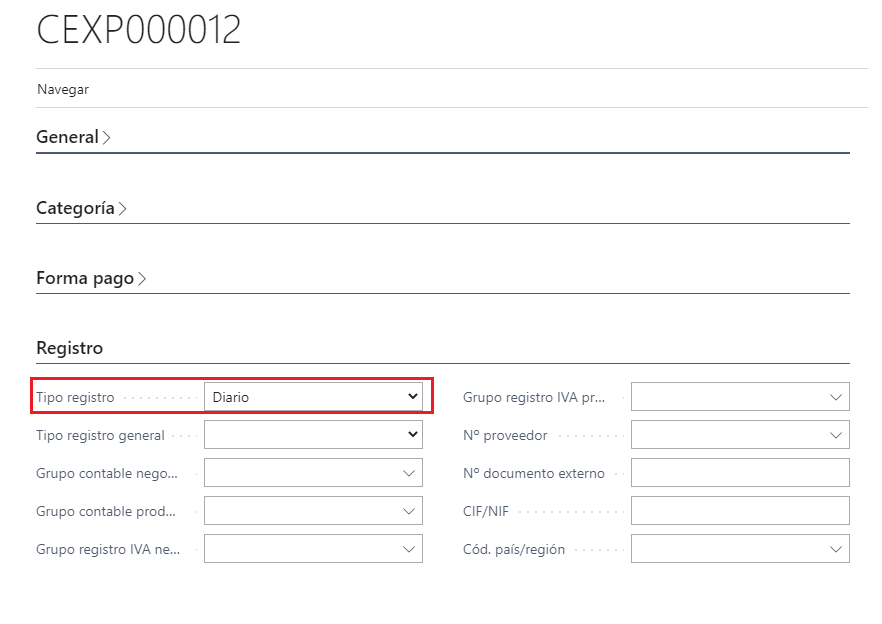Screen dimensions: 882x624
Task: Click the CIF/NIF field label
Action: pos(486,511)
